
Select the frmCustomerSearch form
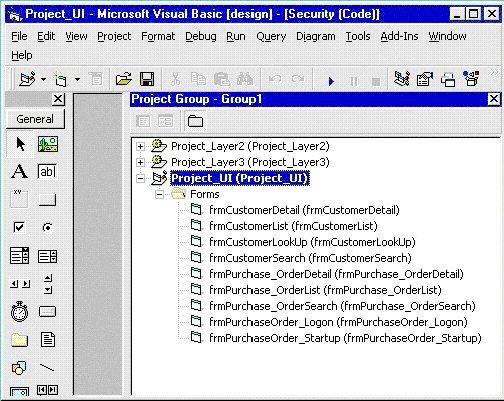310,258
